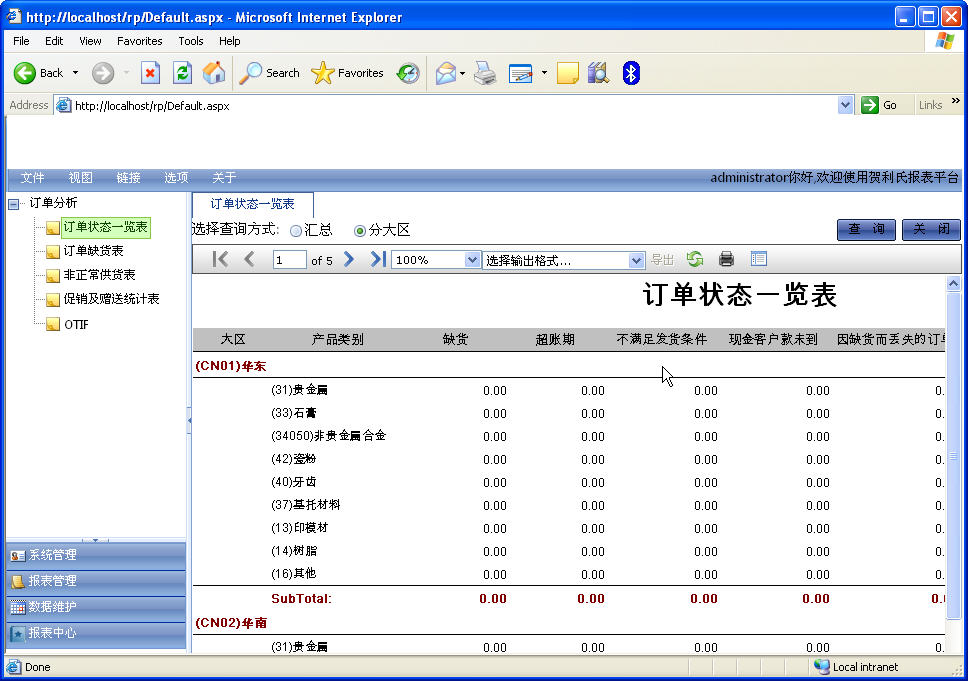
Task: Refresh the page using IE Refresh icon
Action: click(x=182, y=73)
